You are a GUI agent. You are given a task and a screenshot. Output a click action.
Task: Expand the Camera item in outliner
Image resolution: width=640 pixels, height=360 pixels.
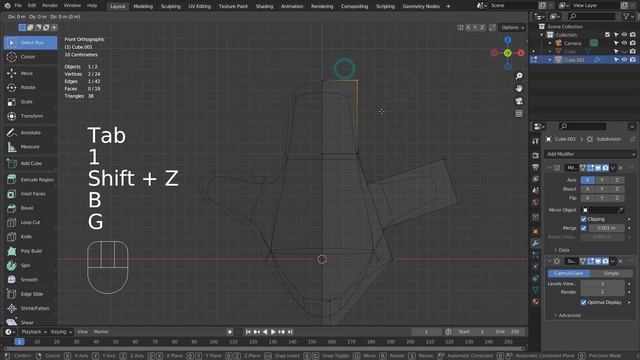[x=550, y=43]
